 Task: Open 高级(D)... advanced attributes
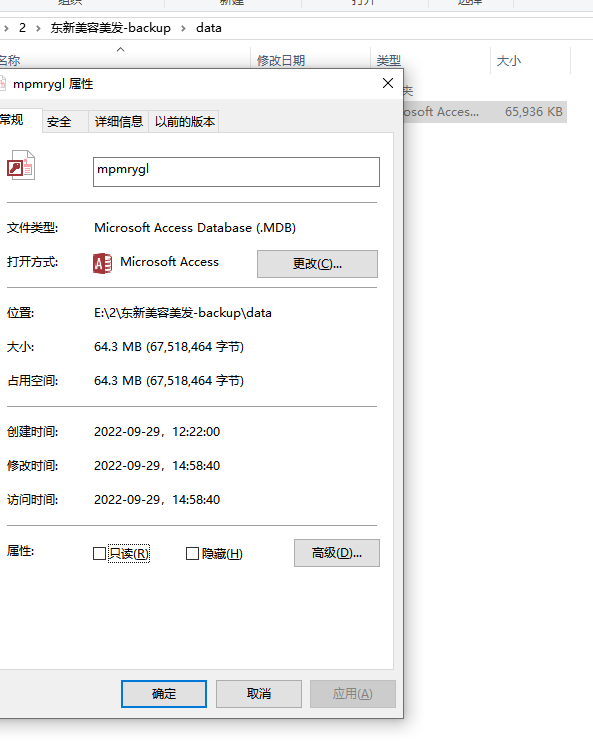[x=336, y=553]
